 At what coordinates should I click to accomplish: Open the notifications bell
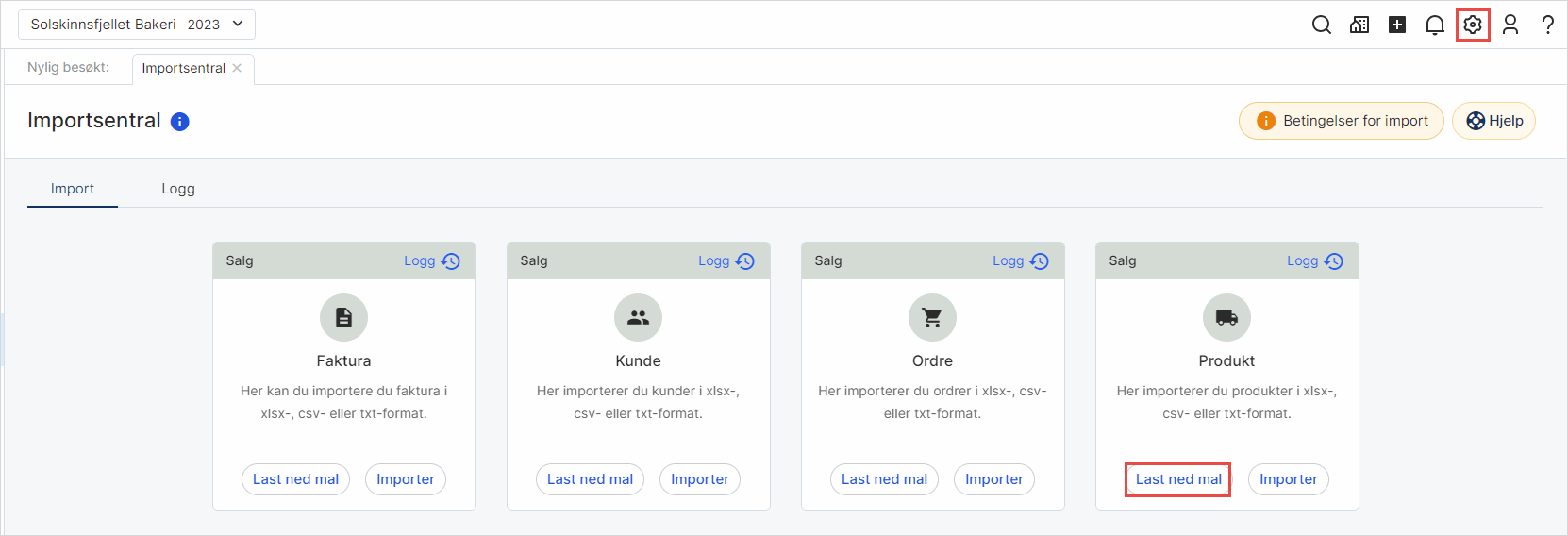pyautogui.click(x=1435, y=25)
